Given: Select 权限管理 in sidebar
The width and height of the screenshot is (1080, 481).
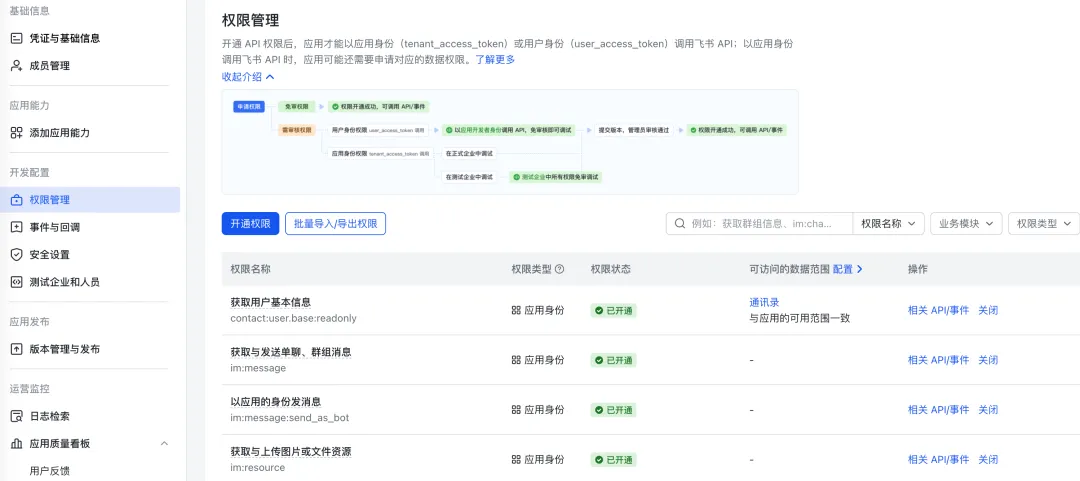Looking at the screenshot, I should [90, 200].
